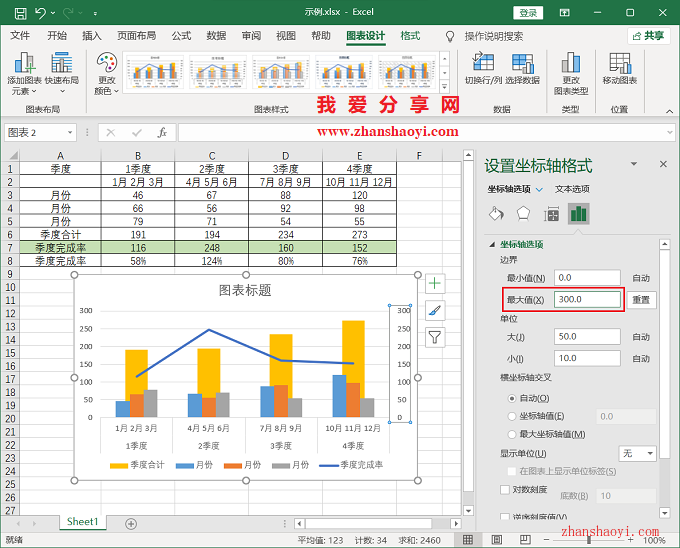Select the third chart style thumbnail

pyautogui.click(x=281, y=72)
